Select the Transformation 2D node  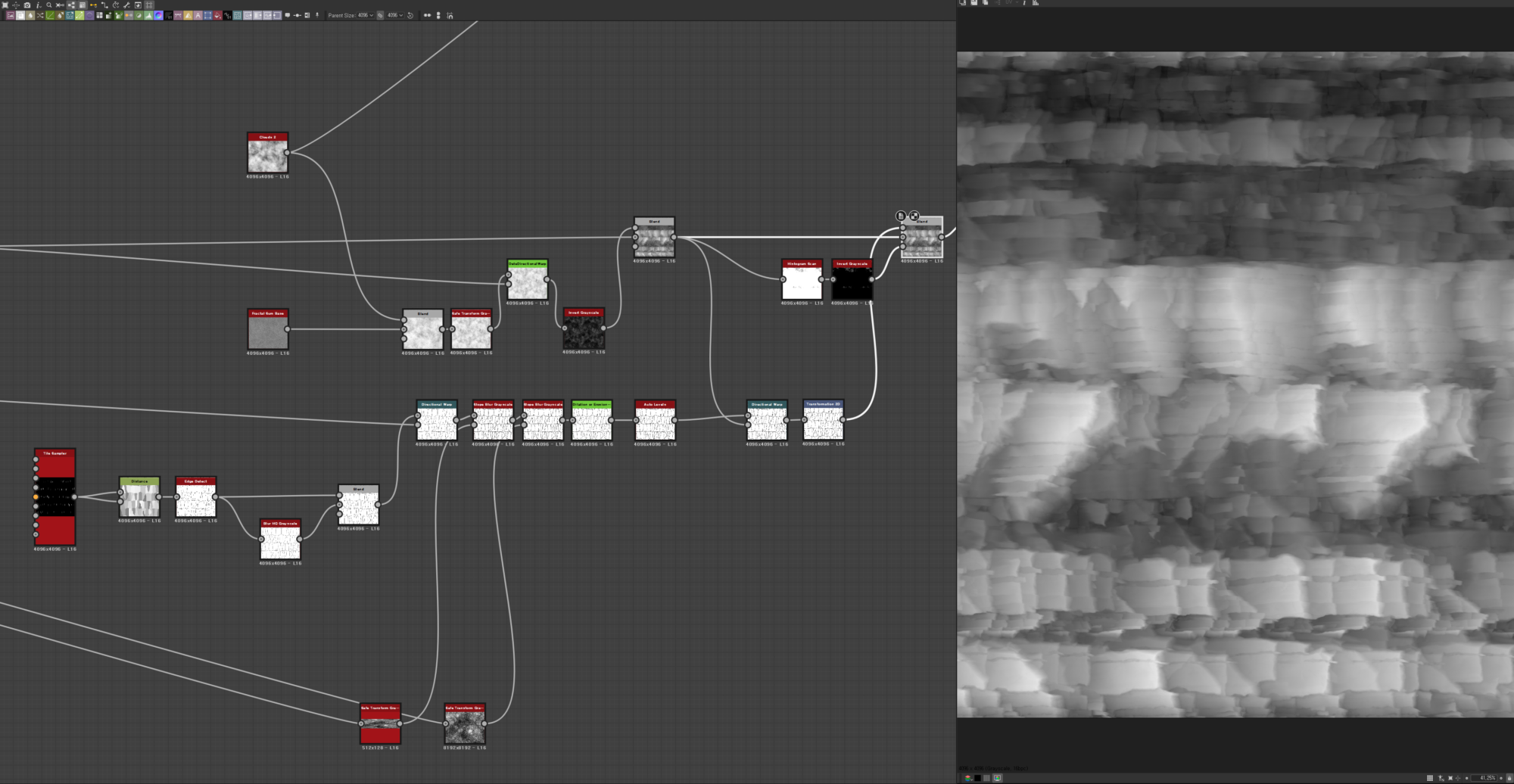(x=823, y=420)
